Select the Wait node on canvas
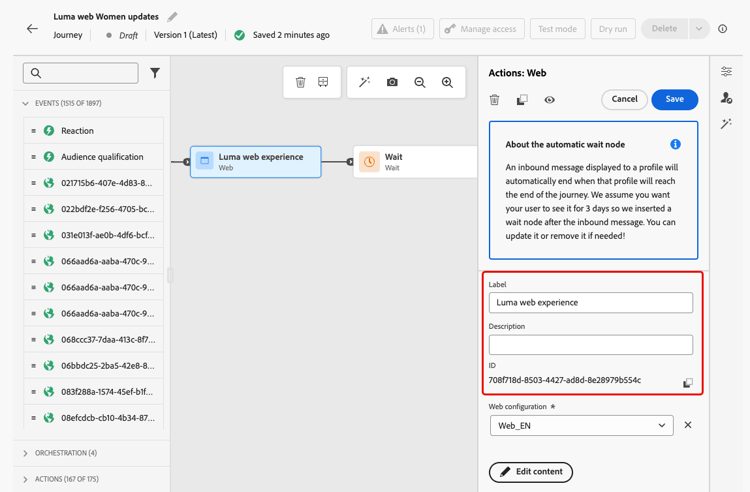Screen dimensions: 750x492 tap(415, 162)
